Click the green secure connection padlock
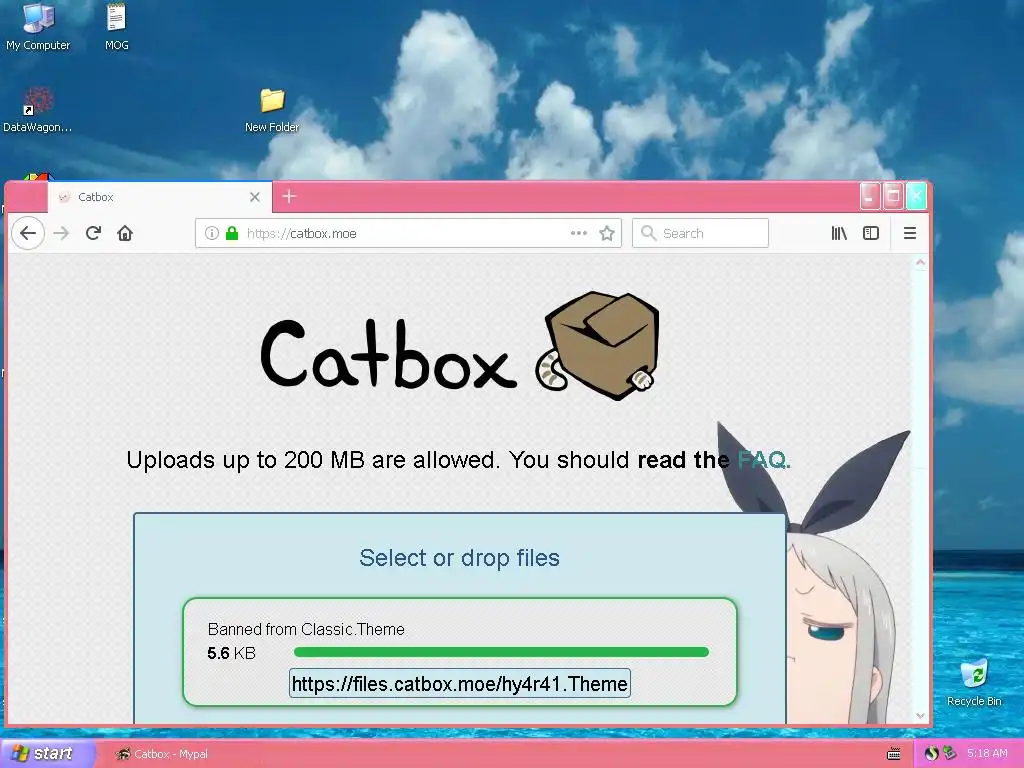 [232, 233]
